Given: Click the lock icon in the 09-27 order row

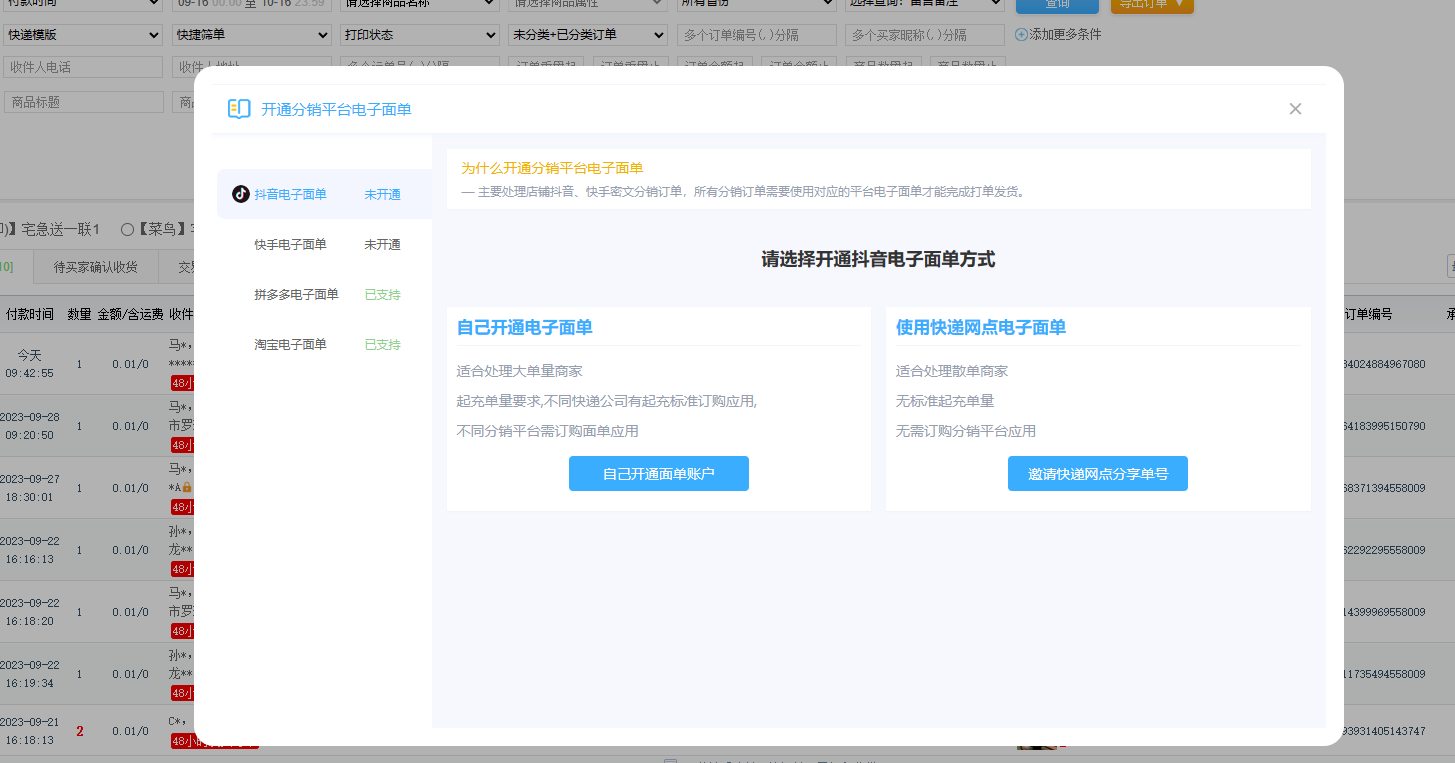Looking at the screenshot, I should pos(187,487).
